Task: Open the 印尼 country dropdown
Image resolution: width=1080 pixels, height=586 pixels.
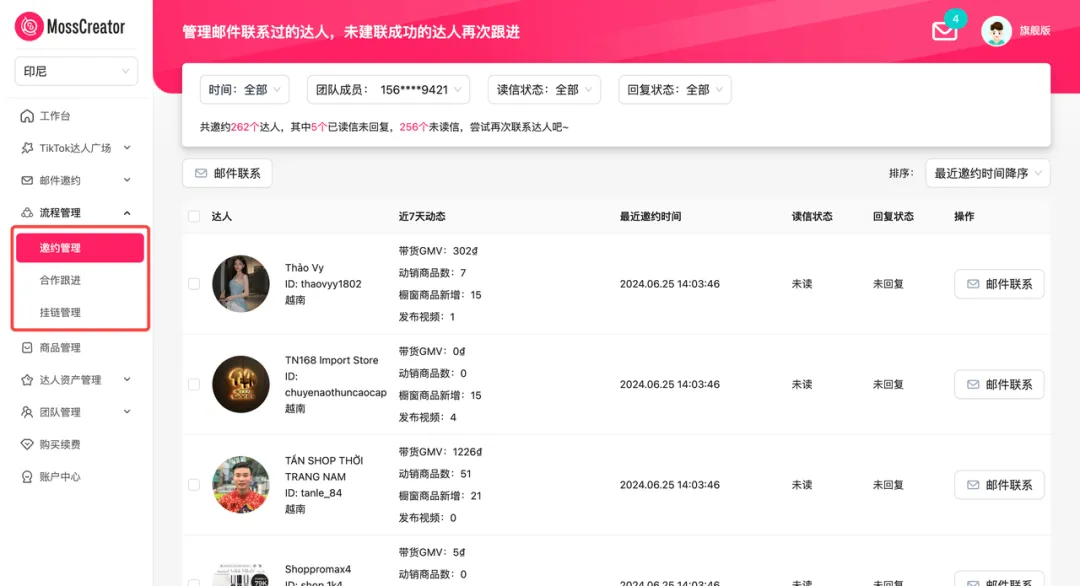Action: coord(76,71)
